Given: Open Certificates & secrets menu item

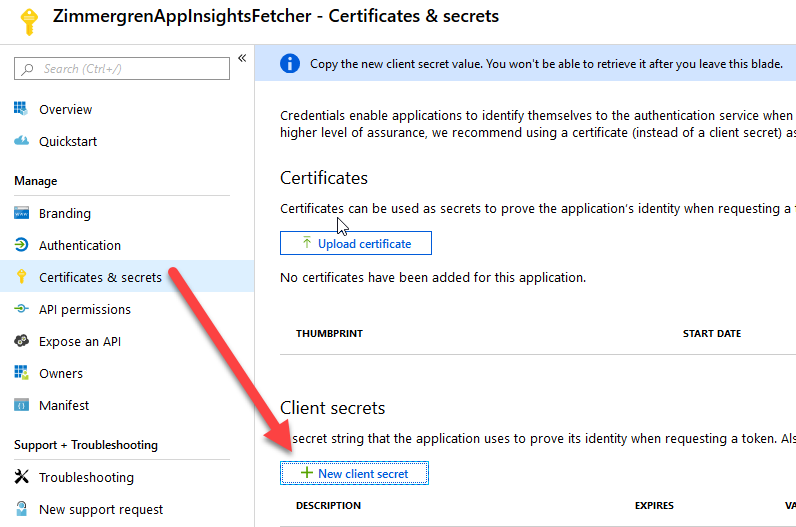Looking at the screenshot, I should tap(100, 277).
